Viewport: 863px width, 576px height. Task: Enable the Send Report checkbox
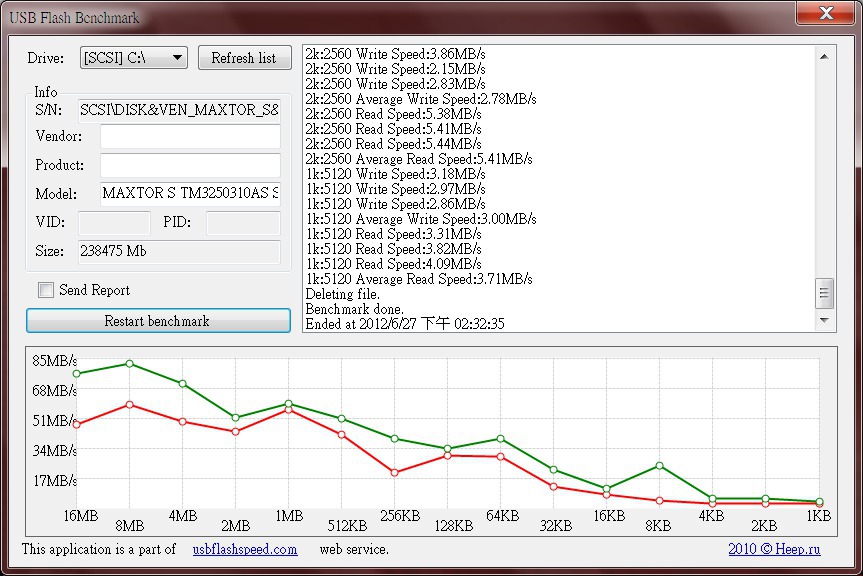[46, 290]
